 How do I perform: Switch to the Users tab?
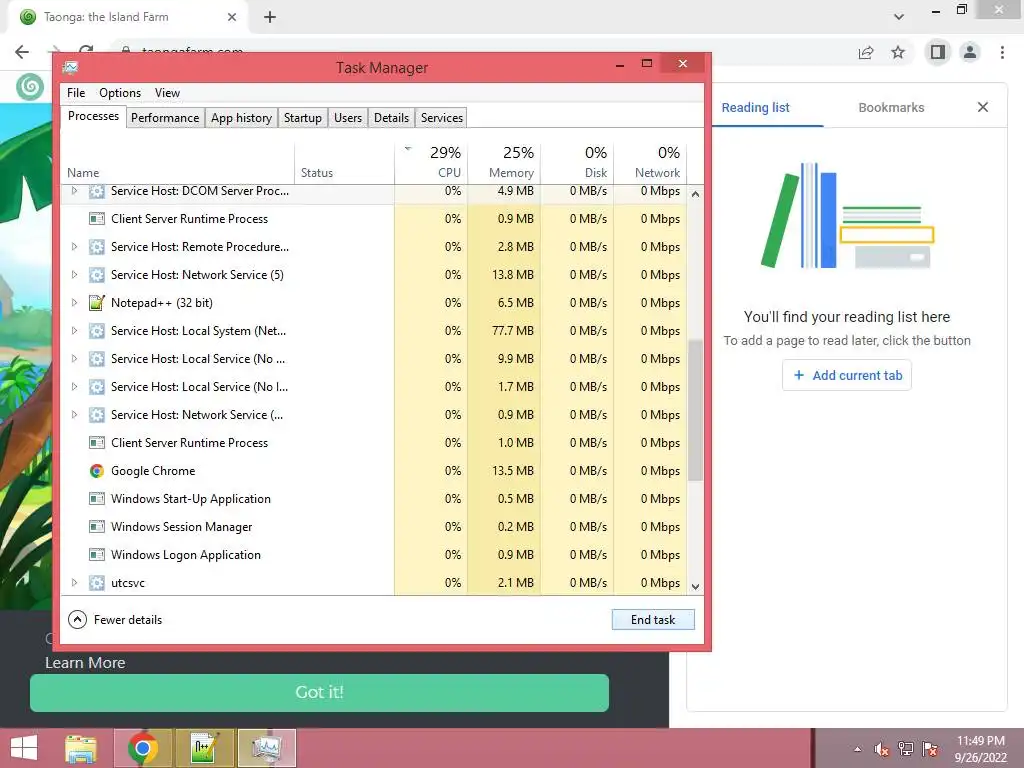click(x=348, y=118)
